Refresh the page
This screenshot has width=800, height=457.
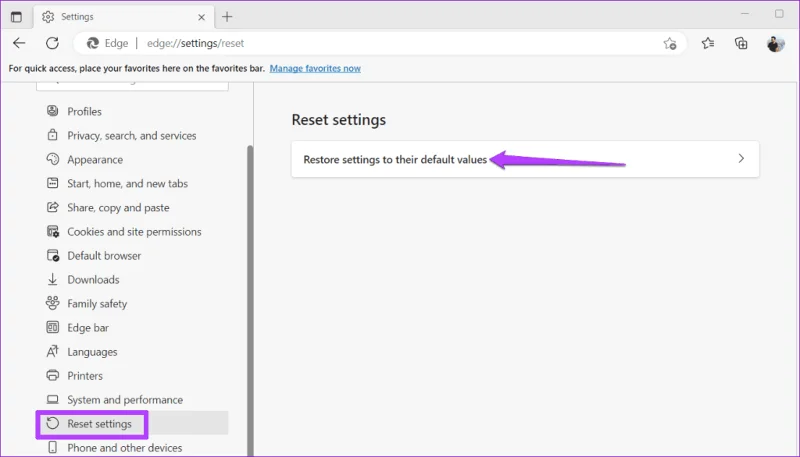coord(52,43)
